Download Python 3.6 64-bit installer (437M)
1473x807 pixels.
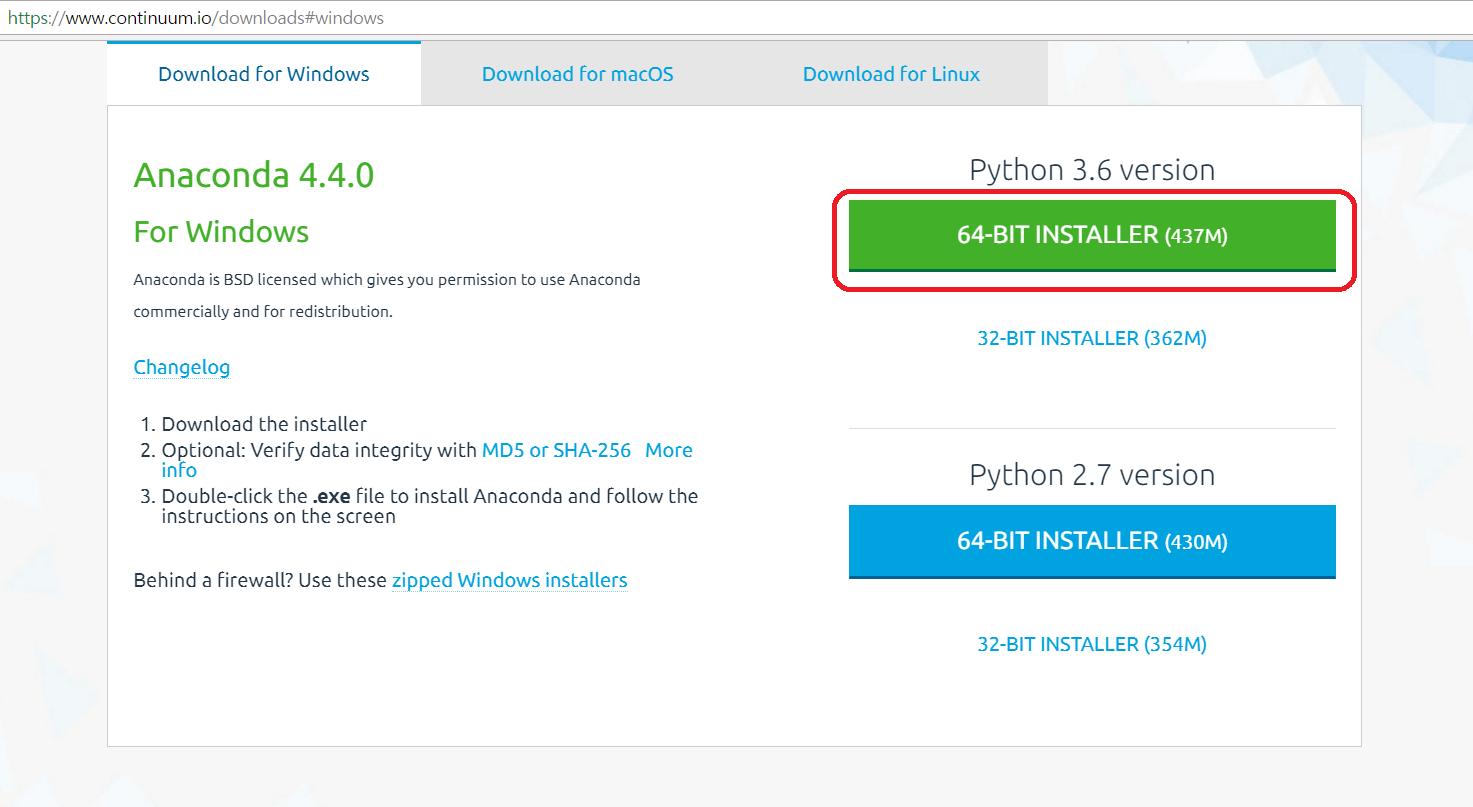[x=1092, y=236]
